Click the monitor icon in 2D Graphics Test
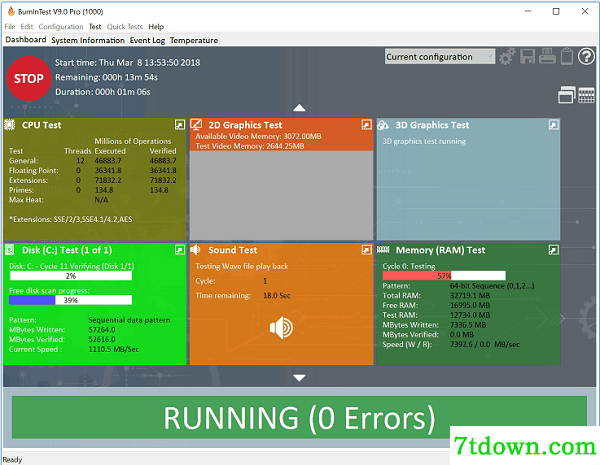The image size is (600, 465). [x=196, y=125]
